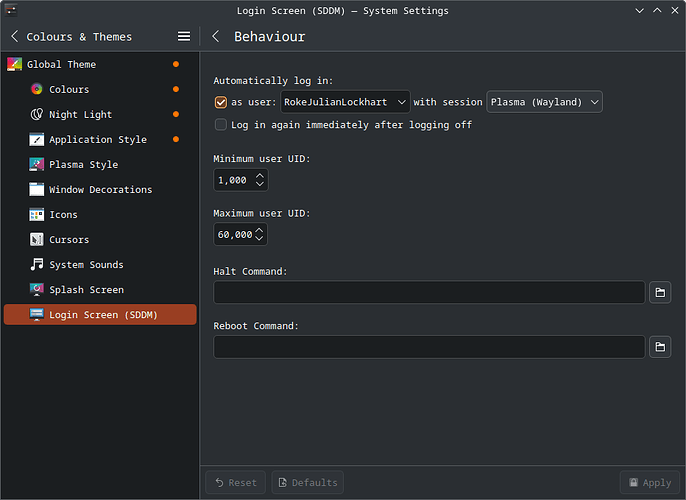Click the Icons category icon
Screen dimensions: 686x500
(37, 215)
